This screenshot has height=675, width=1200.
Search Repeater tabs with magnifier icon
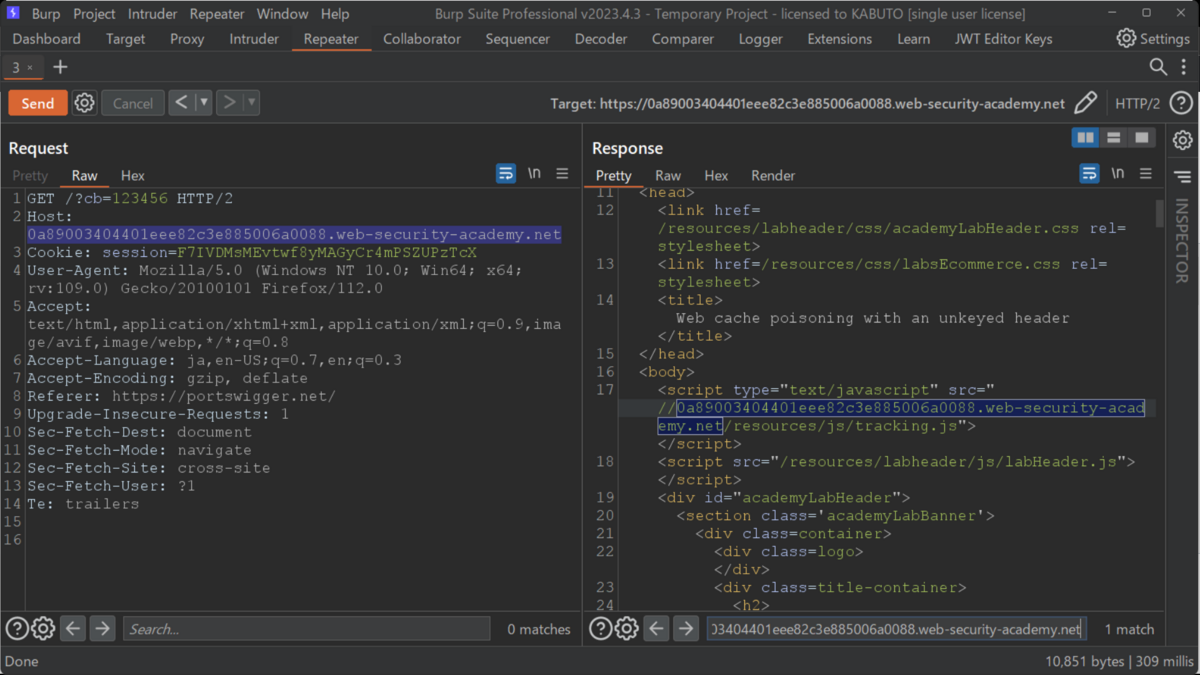(x=1158, y=67)
